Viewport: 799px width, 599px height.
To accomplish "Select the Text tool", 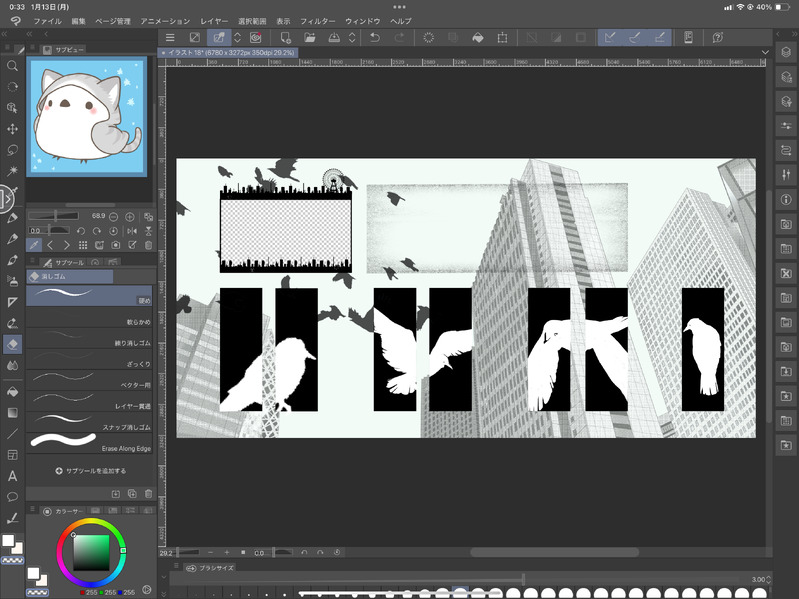I will [12, 476].
